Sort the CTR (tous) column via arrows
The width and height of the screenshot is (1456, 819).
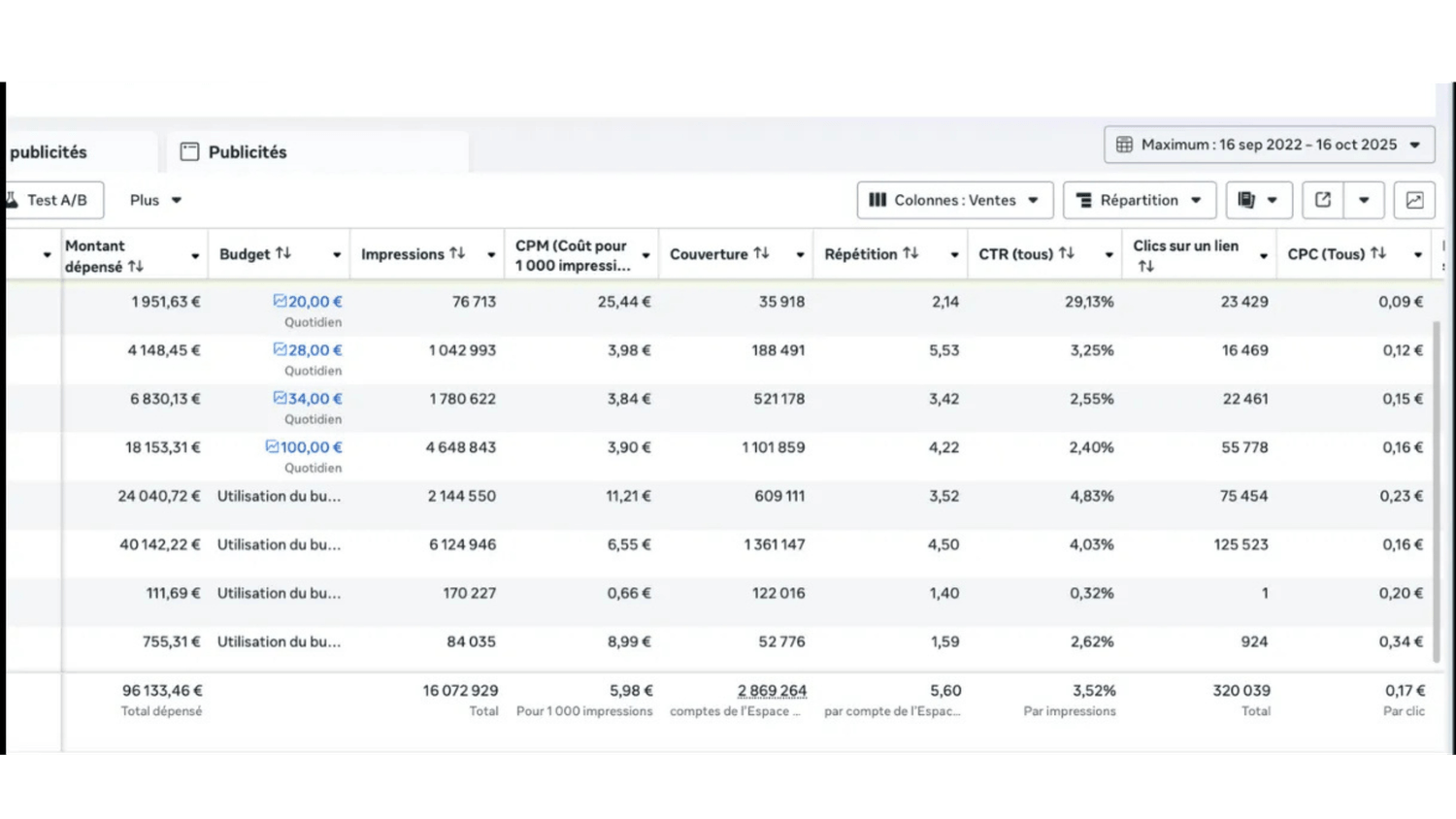tap(1066, 253)
